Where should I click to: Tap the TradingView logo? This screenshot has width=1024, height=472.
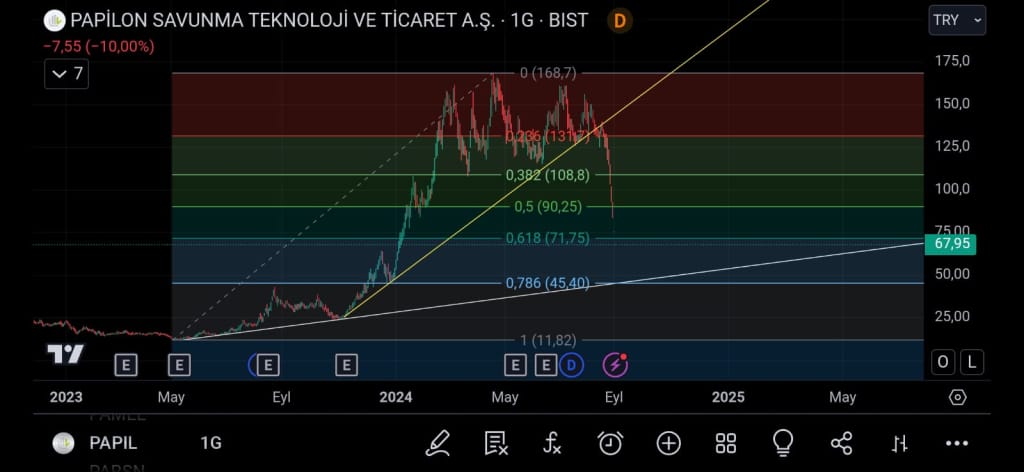click(x=65, y=354)
